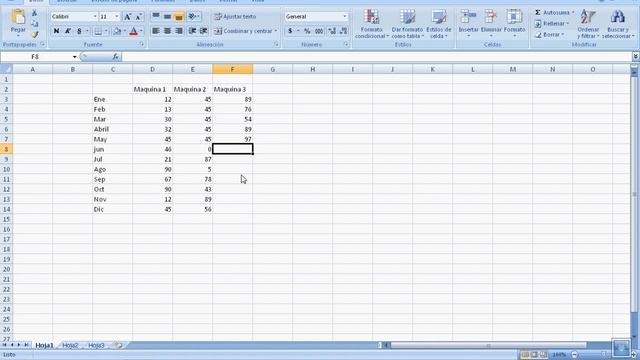Click Combinar y centrar button

pos(245,31)
